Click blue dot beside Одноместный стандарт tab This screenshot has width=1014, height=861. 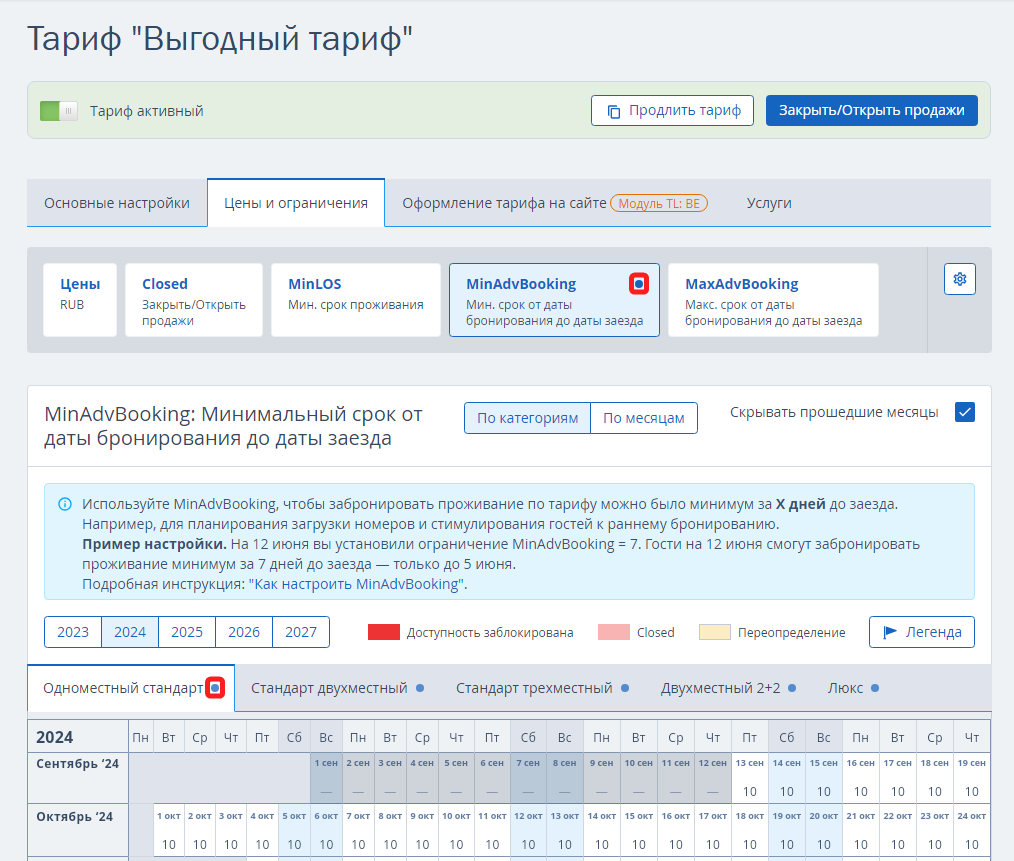[215, 688]
